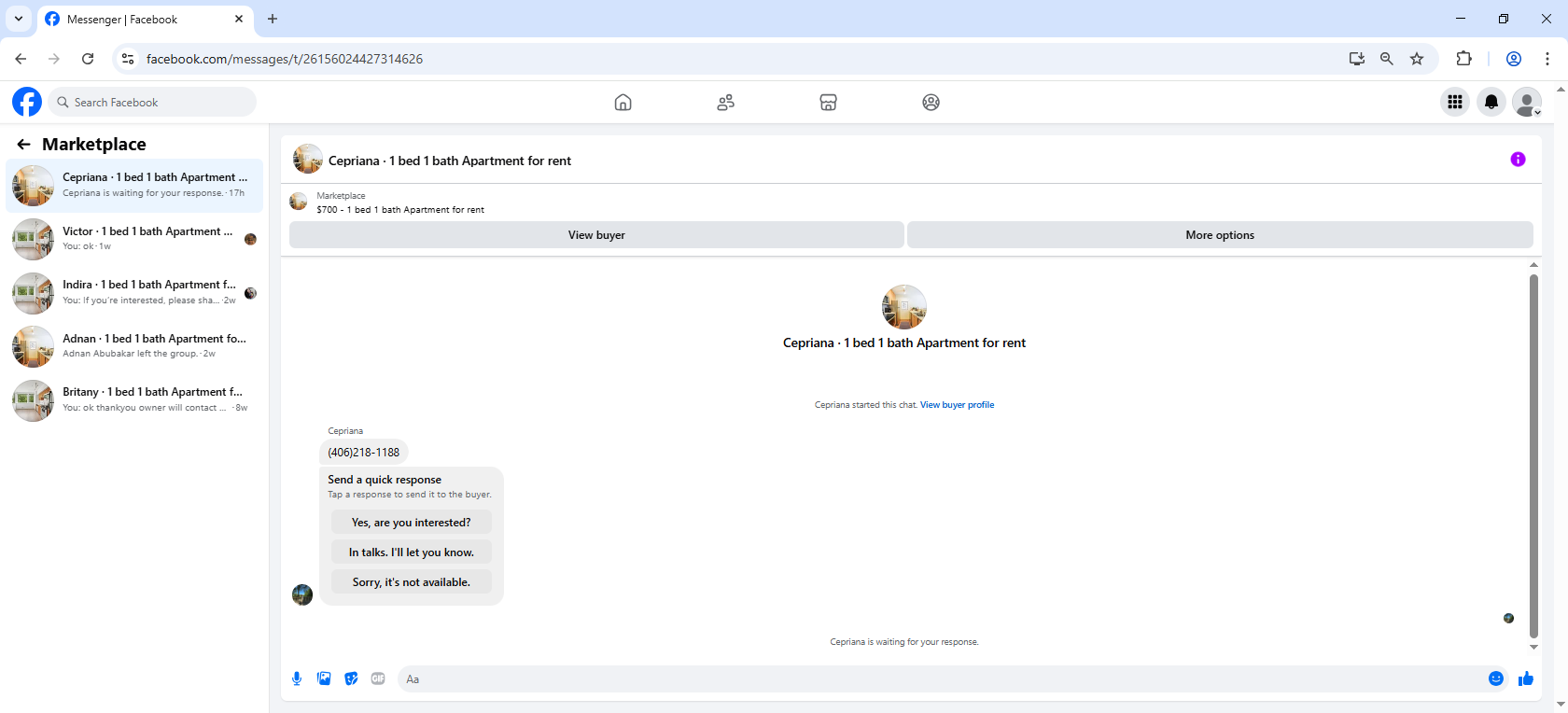Reload the browser page
This screenshot has width=1568, height=713.
[88, 59]
